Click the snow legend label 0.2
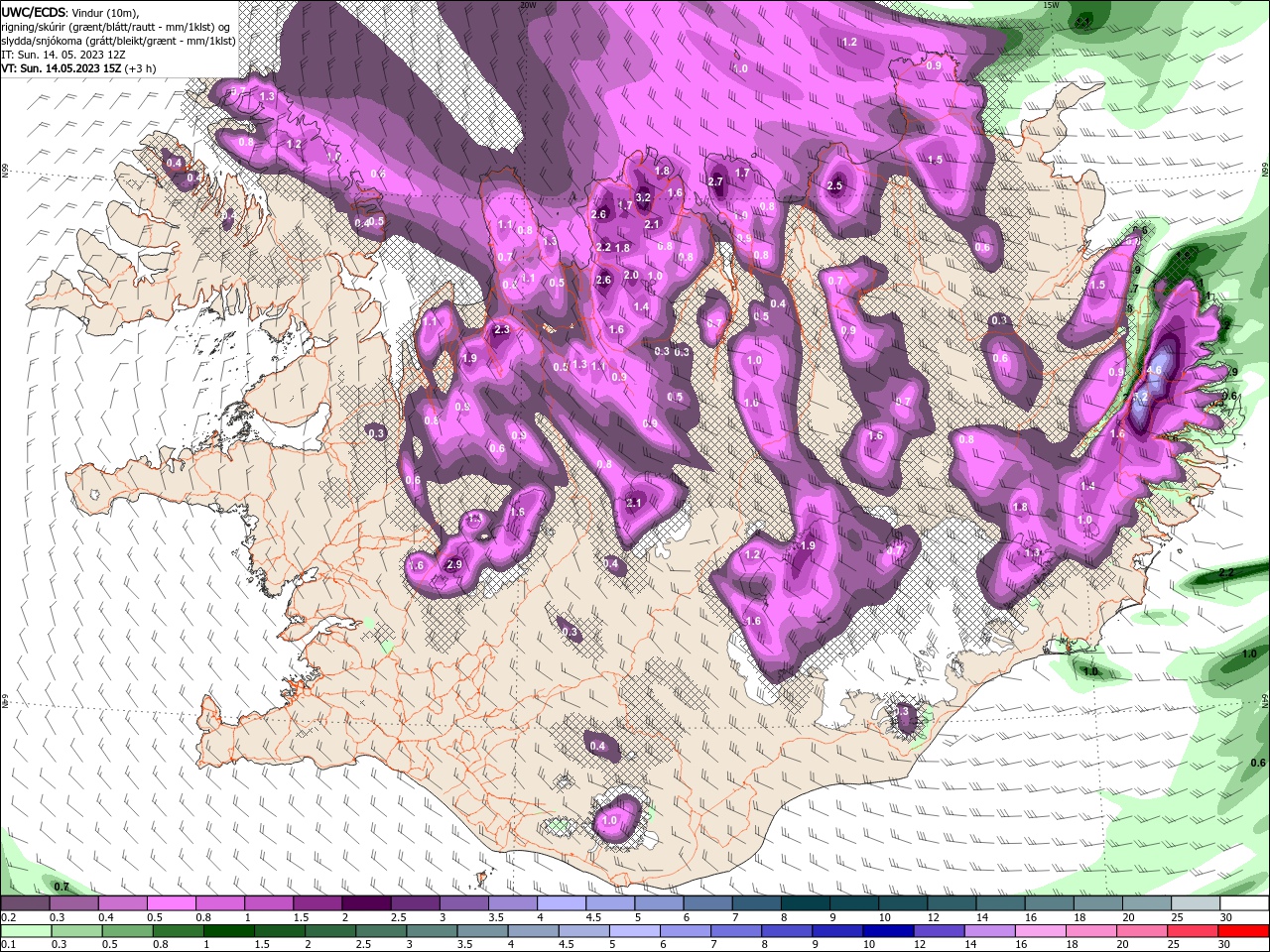 pos(9,917)
